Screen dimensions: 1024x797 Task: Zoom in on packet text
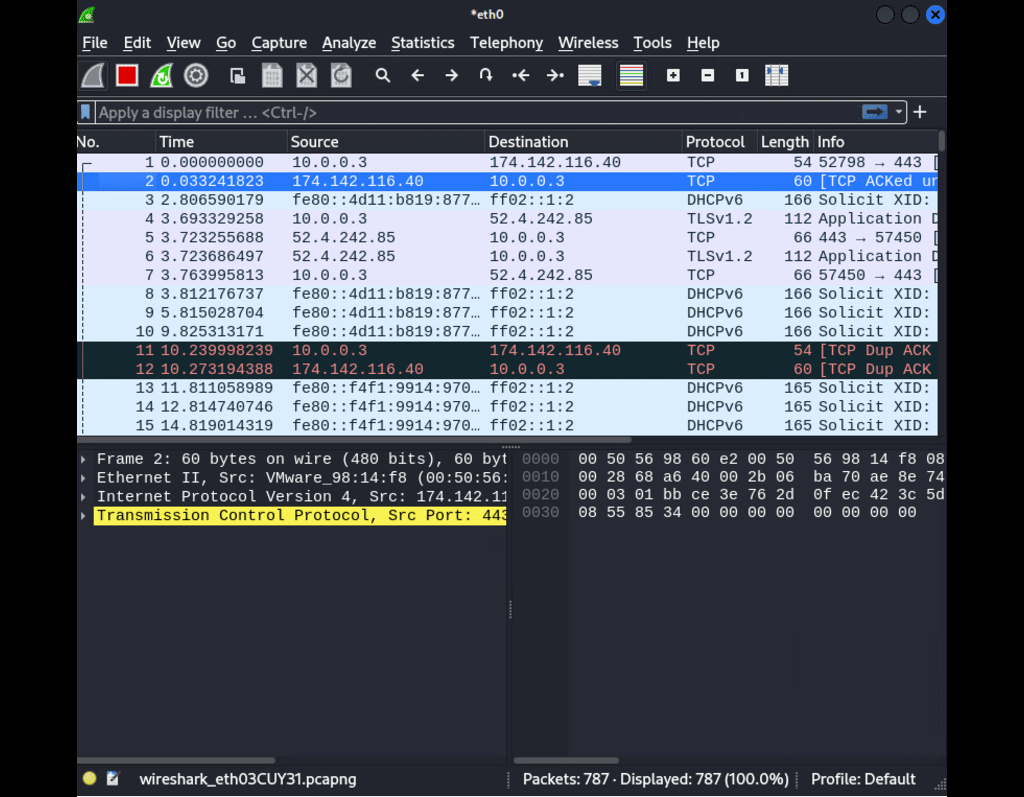673,75
